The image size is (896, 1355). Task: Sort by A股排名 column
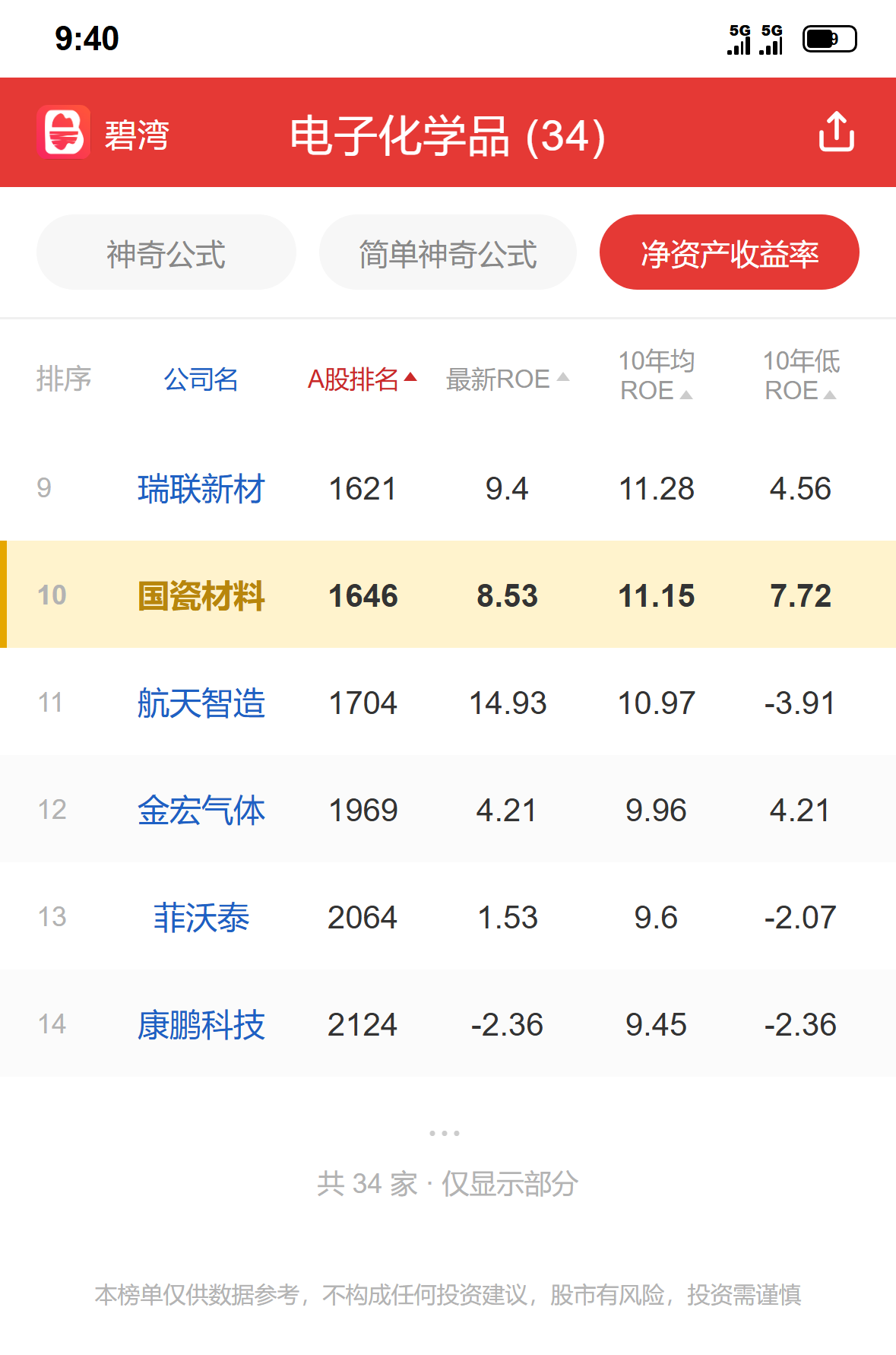363,379
